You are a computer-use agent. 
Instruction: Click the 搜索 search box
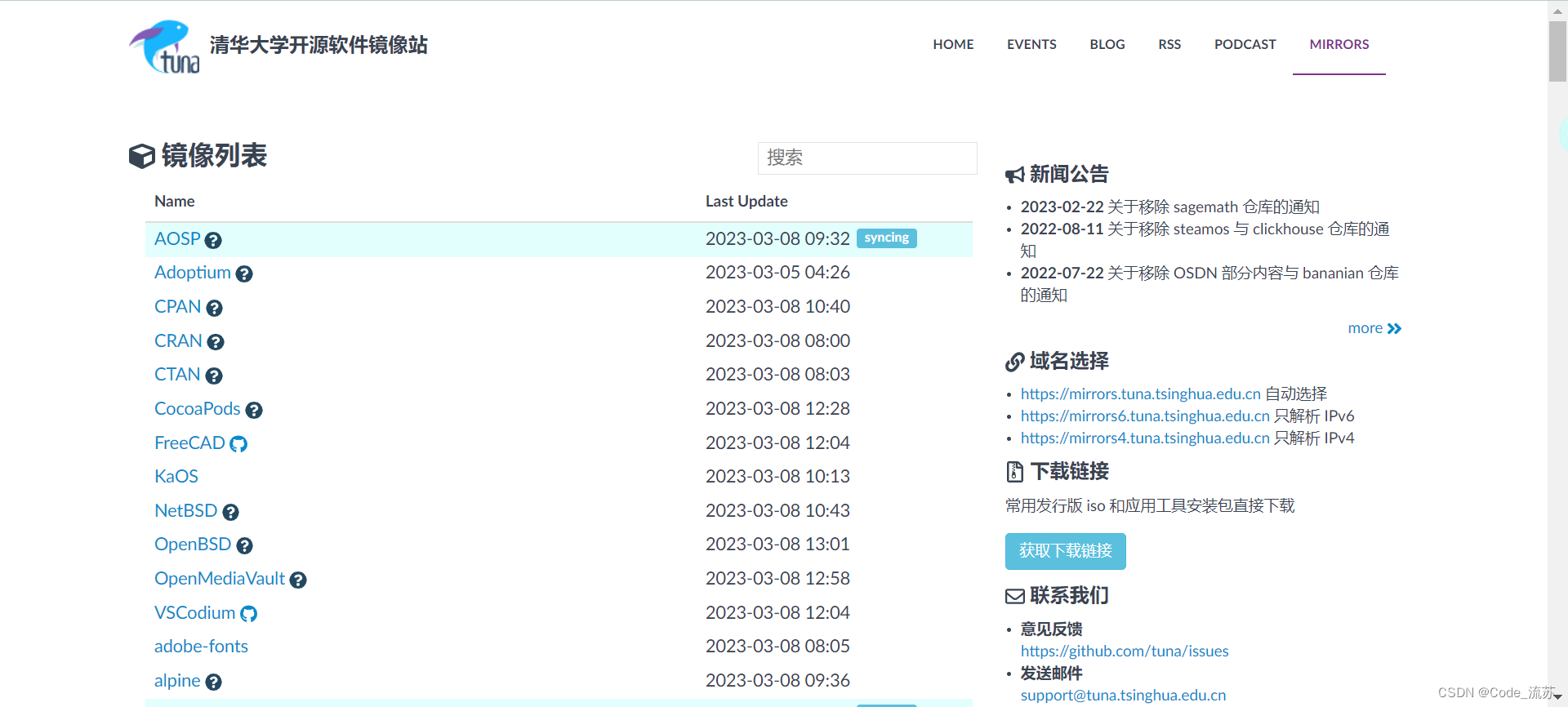coord(867,158)
